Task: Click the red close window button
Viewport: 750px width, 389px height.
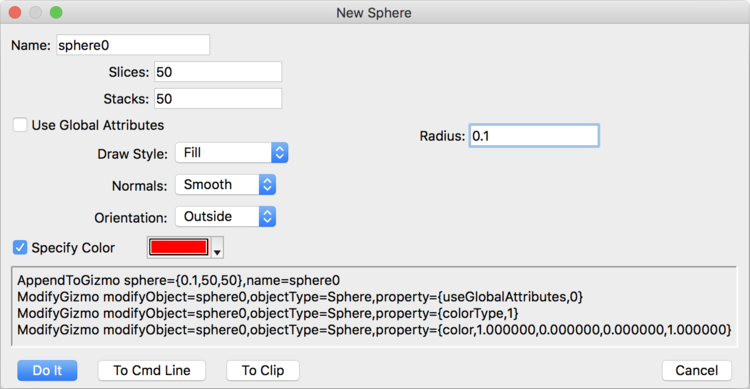Action: click(15, 12)
